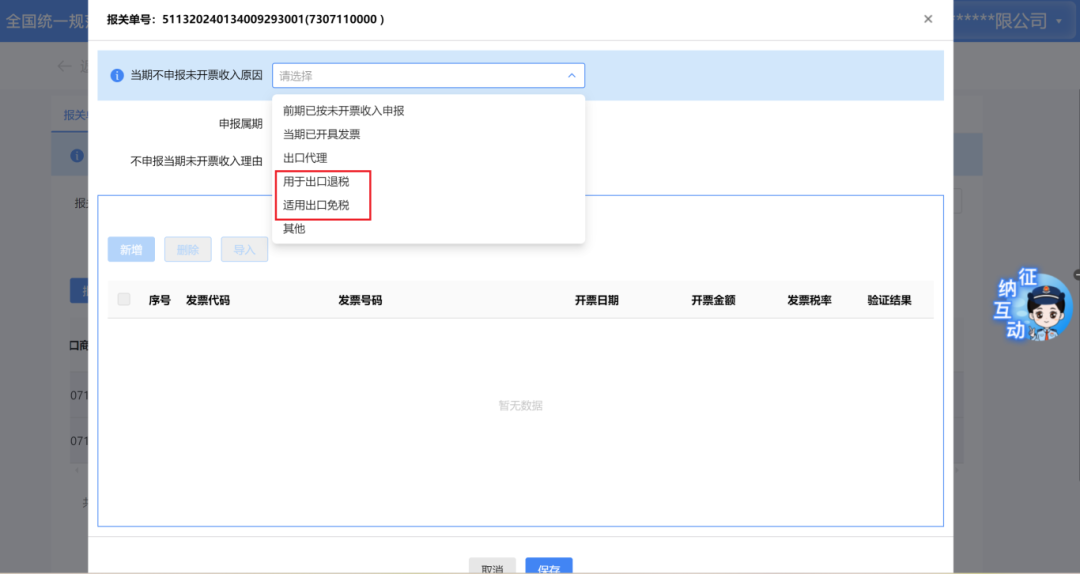1080x574 pixels.
Task: Click the 发票代码 column header
Action: click(208, 300)
